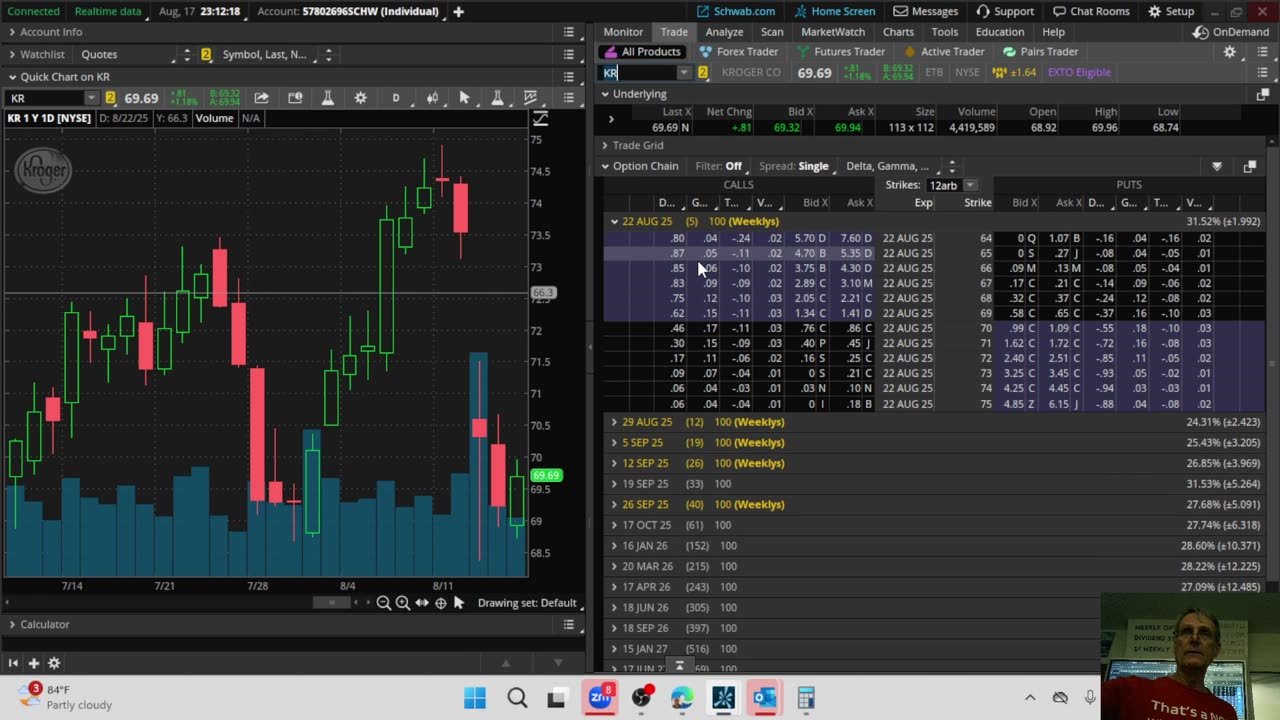The image size is (1280, 720).
Task: Open Windows Calculator from taskbar
Action: 806,697
